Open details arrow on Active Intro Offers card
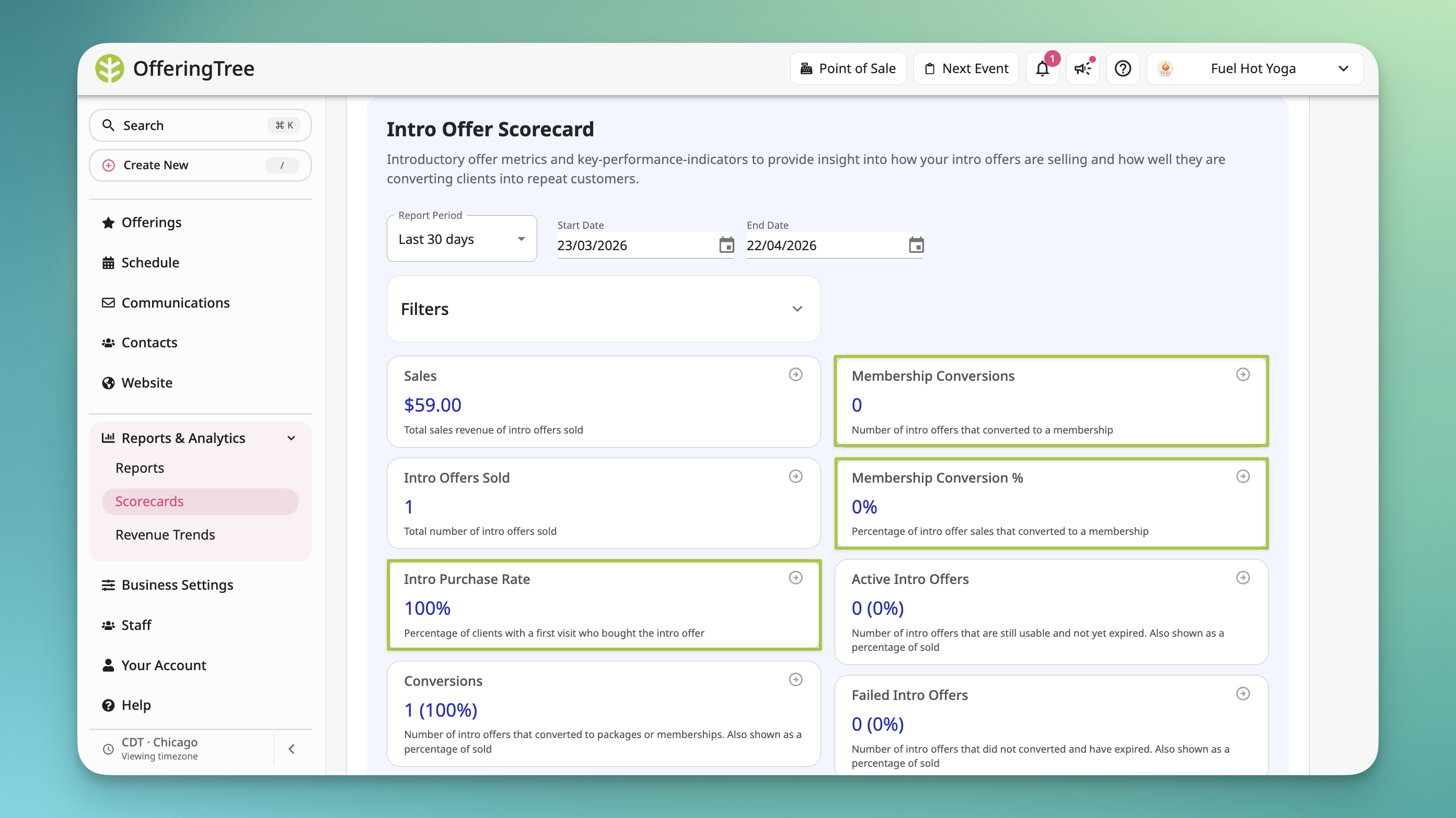Image resolution: width=1456 pixels, height=818 pixels. (1243, 577)
